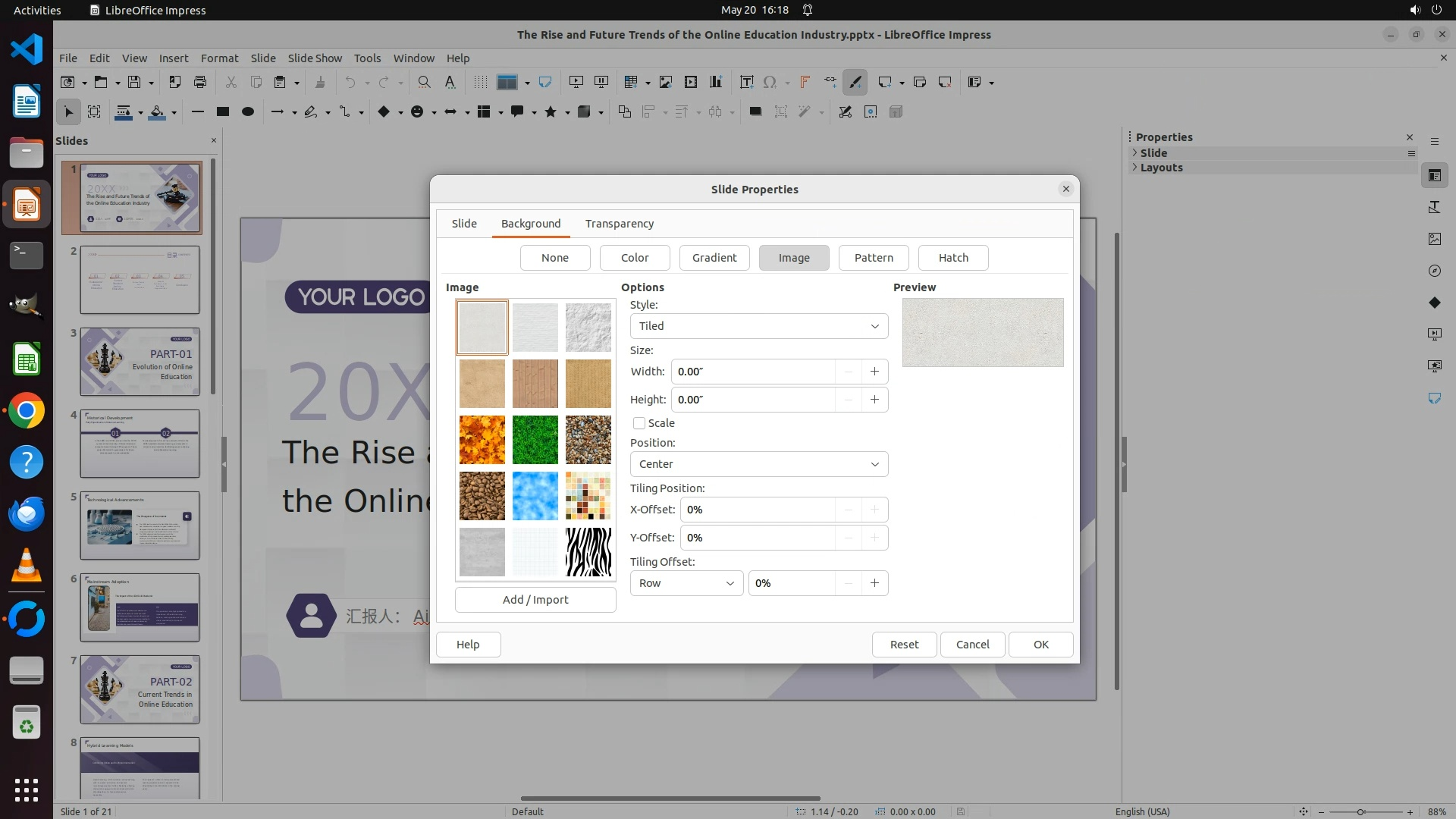Open the Navigator sidebar panel icon

click(1434, 271)
